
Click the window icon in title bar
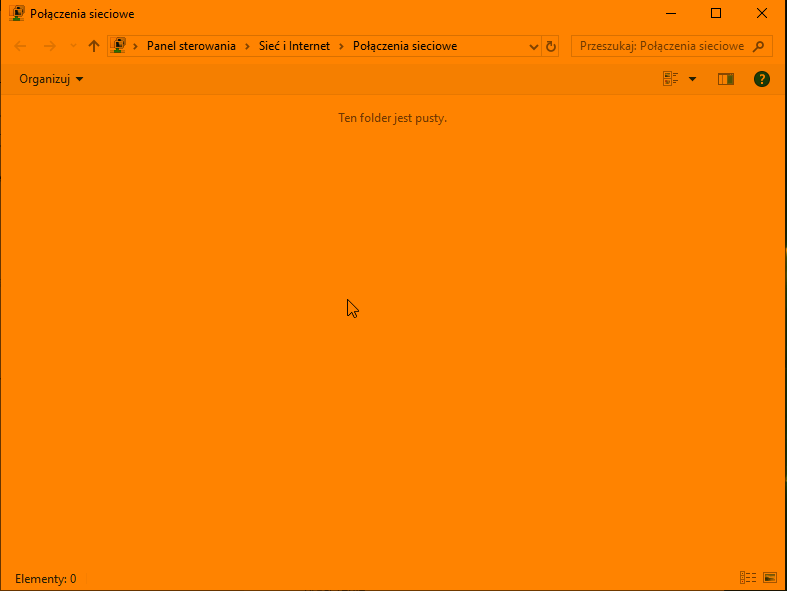(x=17, y=14)
